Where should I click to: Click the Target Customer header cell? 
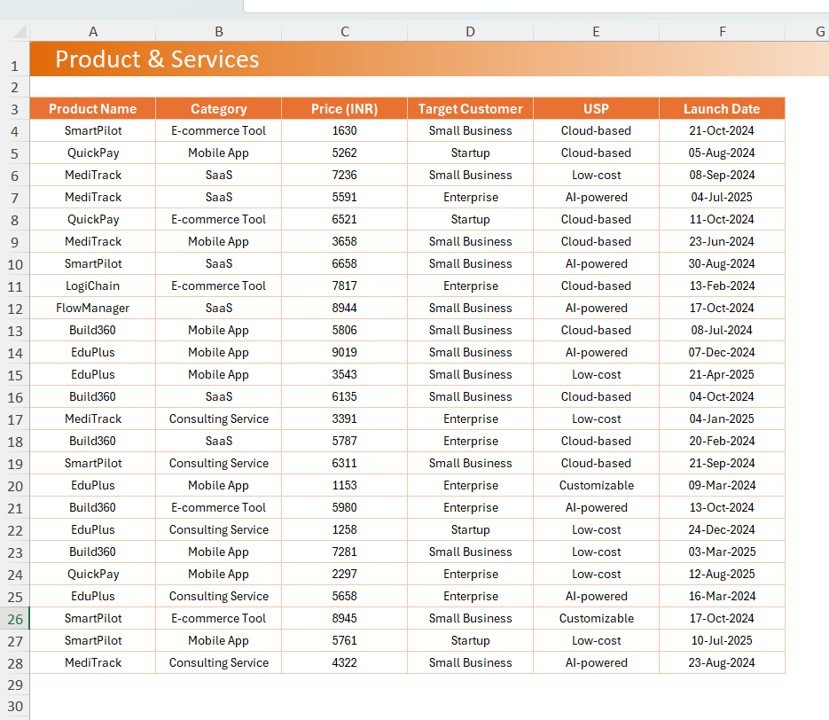tap(470, 108)
